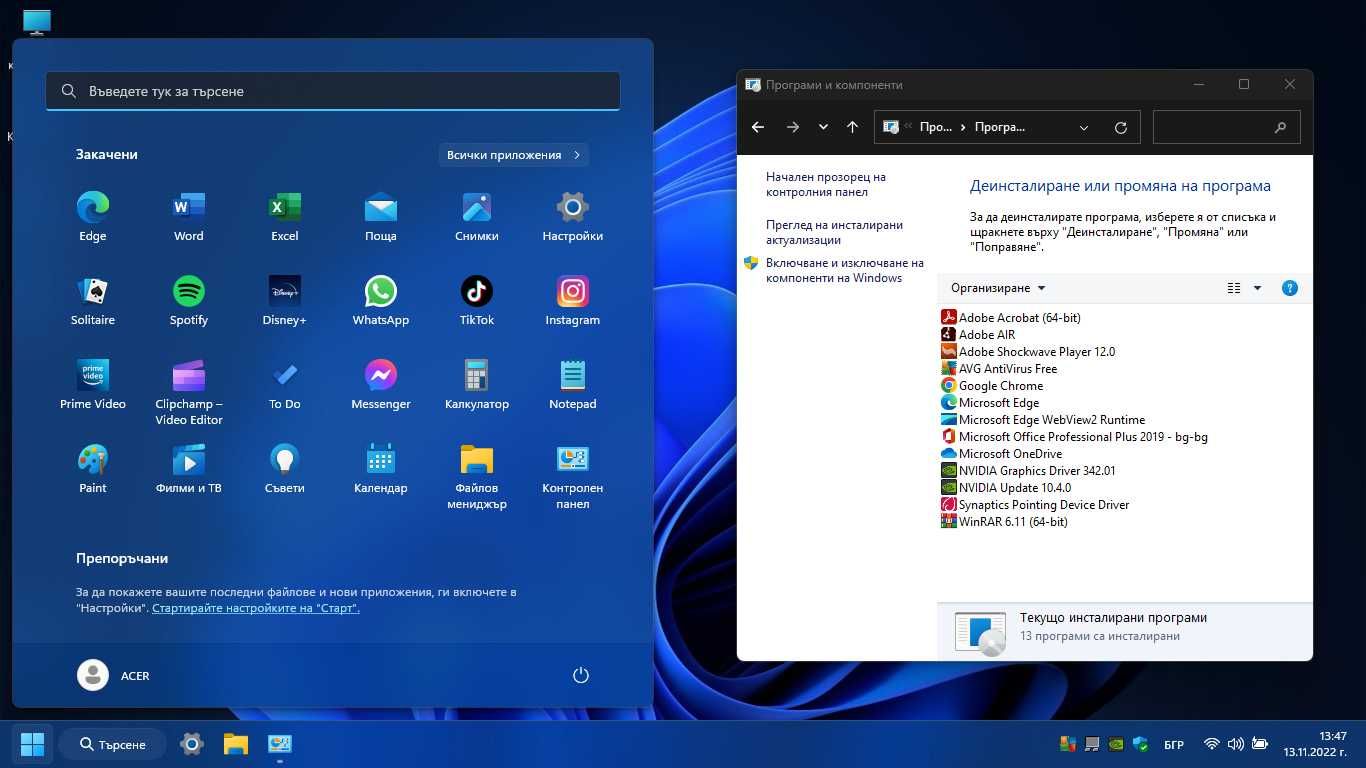Open Clipchamp Video Editor
The height and width of the screenshot is (768, 1366).
(x=189, y=393)
